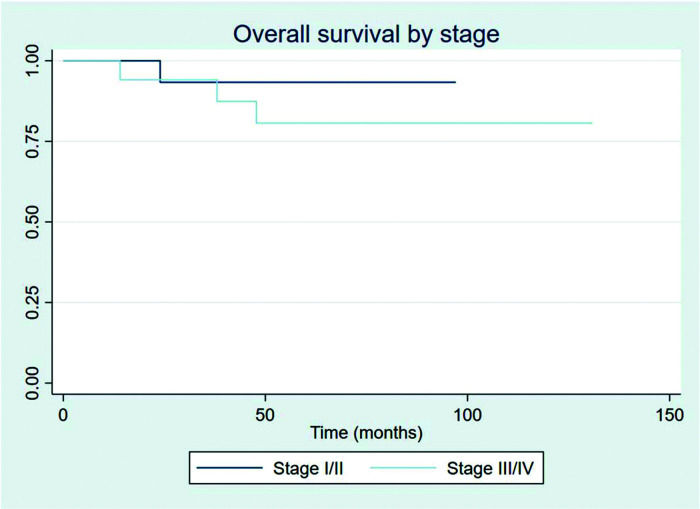The height and width of the screenshot is (509, 700).
Task: Click the 150 x-axis tick label
Action: (668, 413)
